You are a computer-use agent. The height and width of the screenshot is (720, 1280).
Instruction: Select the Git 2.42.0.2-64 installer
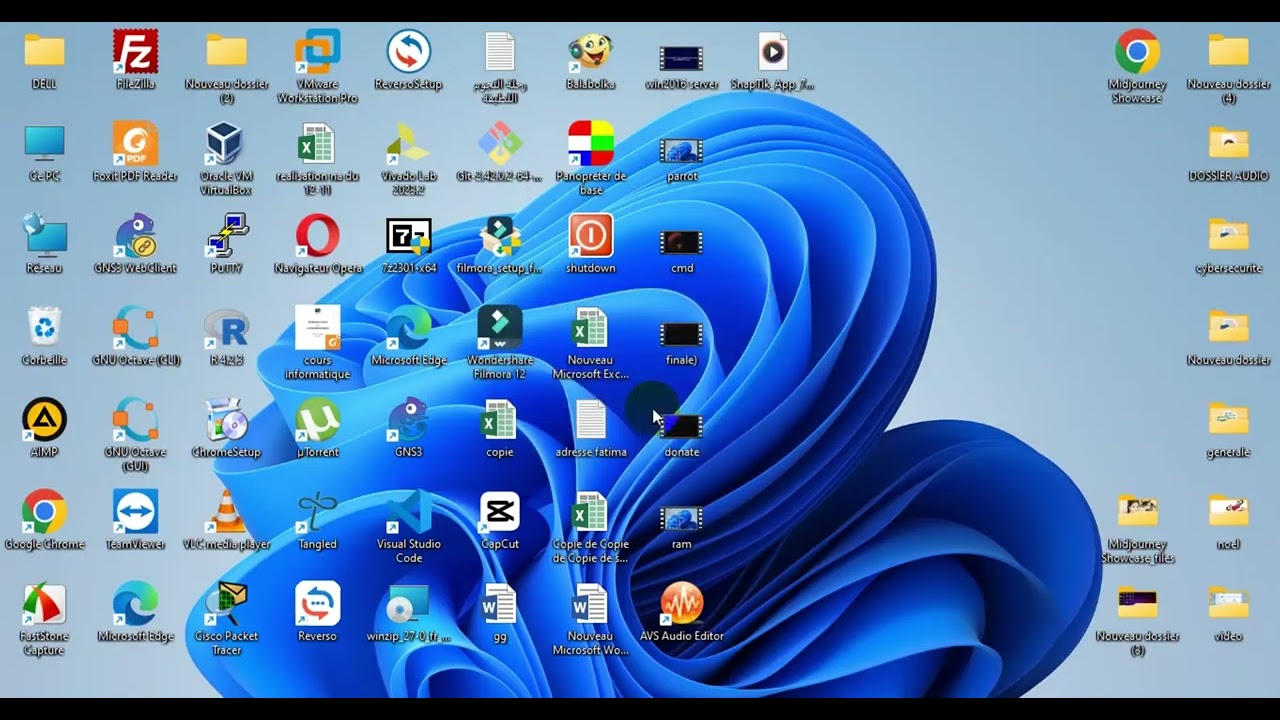coord(499,144)
